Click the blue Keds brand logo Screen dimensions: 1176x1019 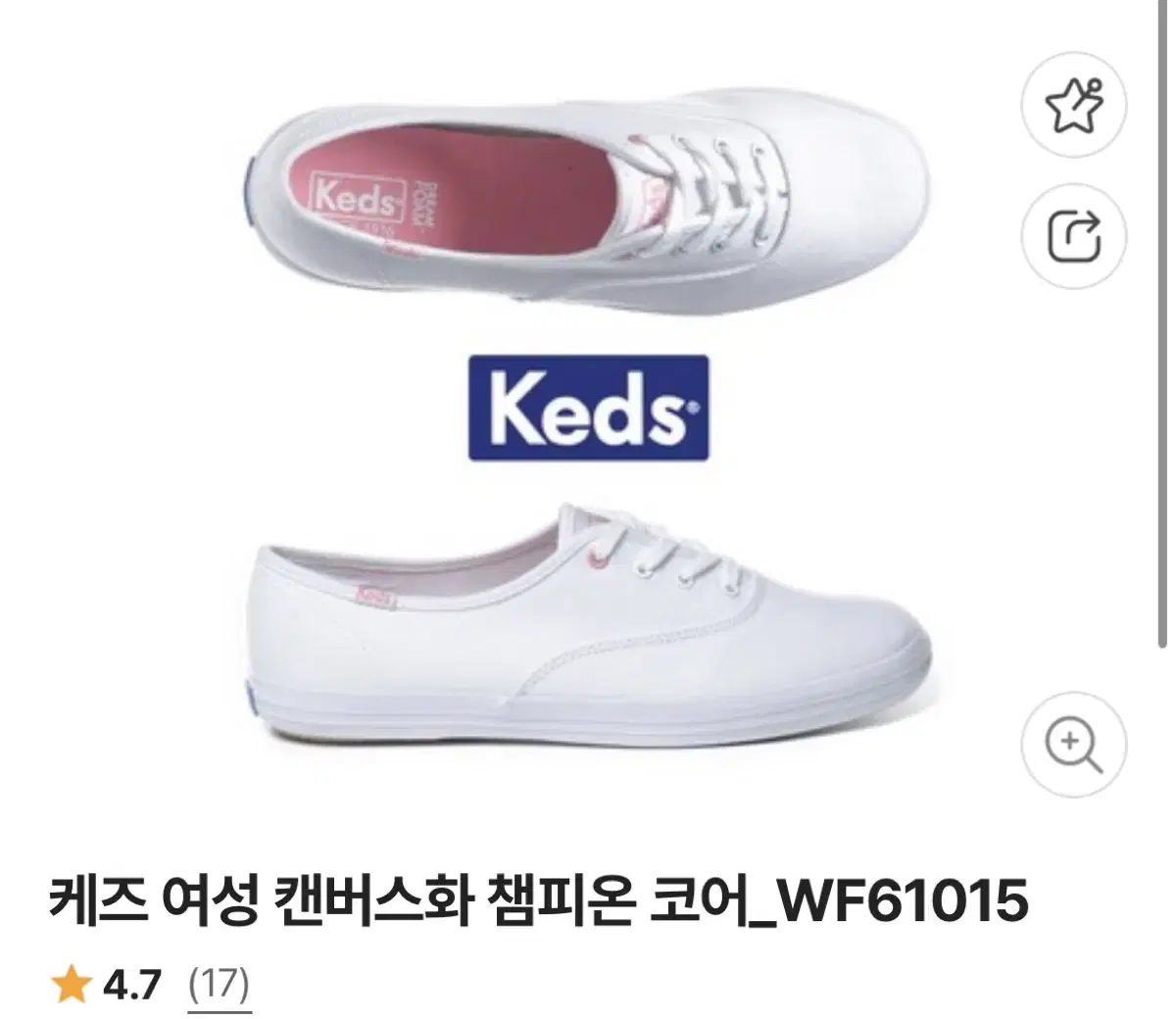[588, 408]
